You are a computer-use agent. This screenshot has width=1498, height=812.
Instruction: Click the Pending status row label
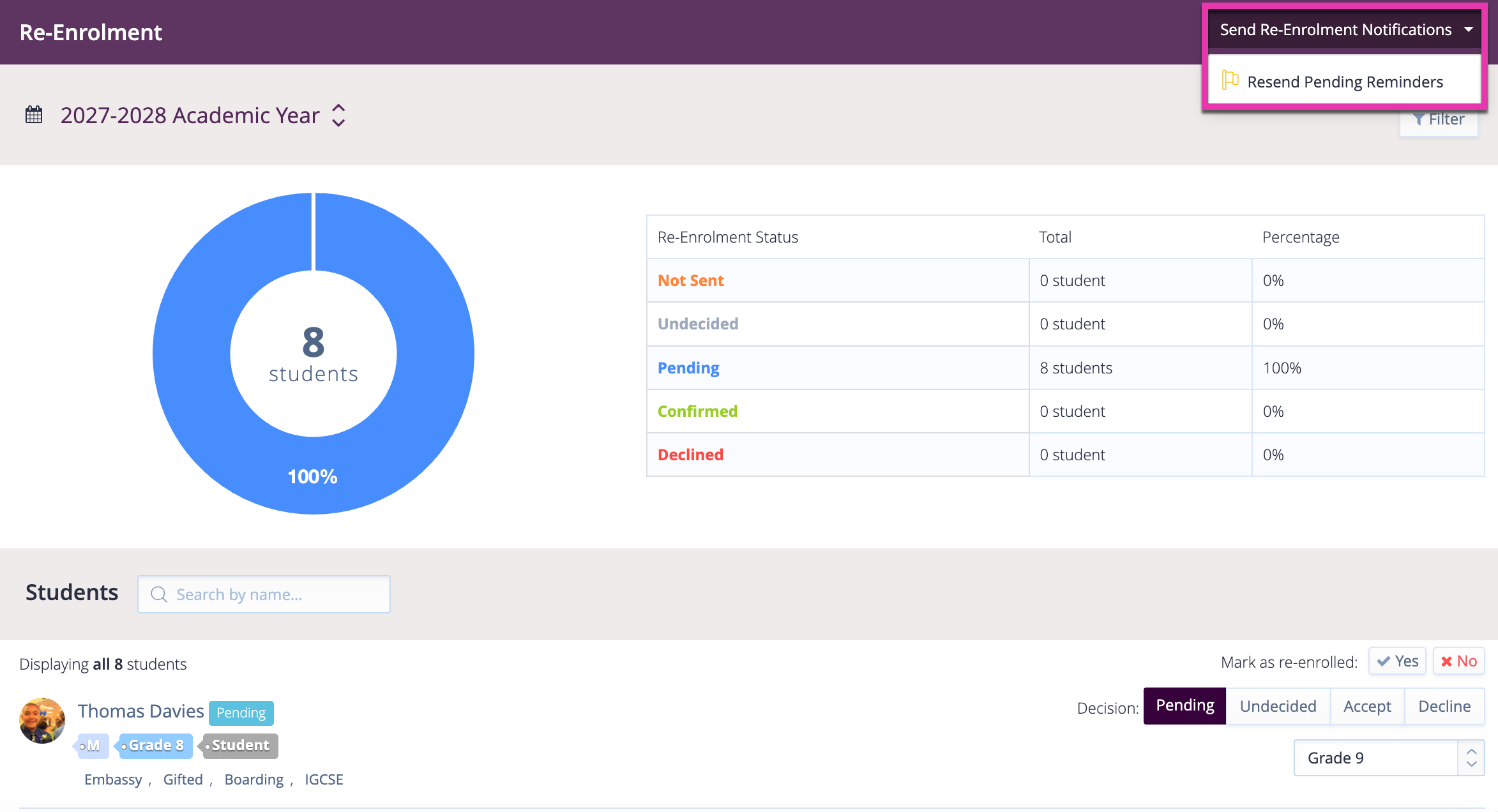(688, 368)
